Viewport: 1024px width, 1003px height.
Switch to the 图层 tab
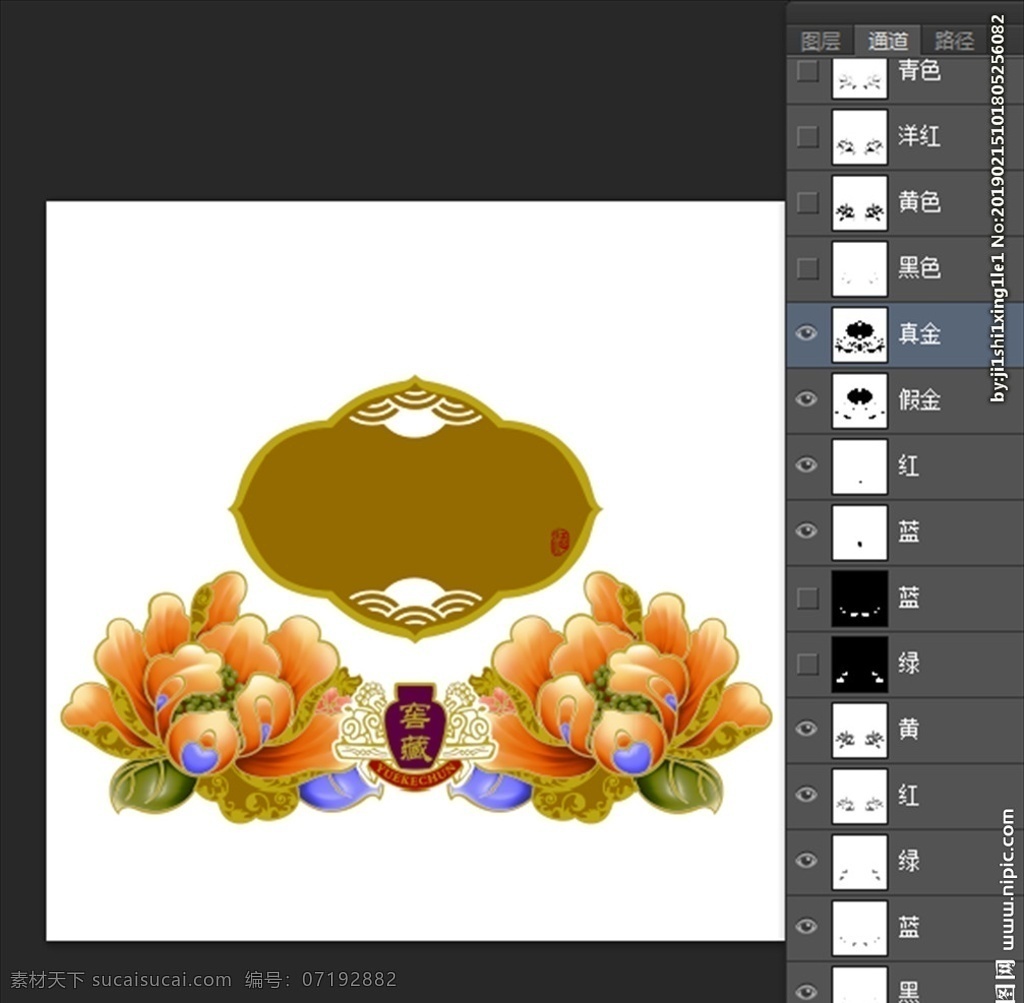tap(820, 40)
